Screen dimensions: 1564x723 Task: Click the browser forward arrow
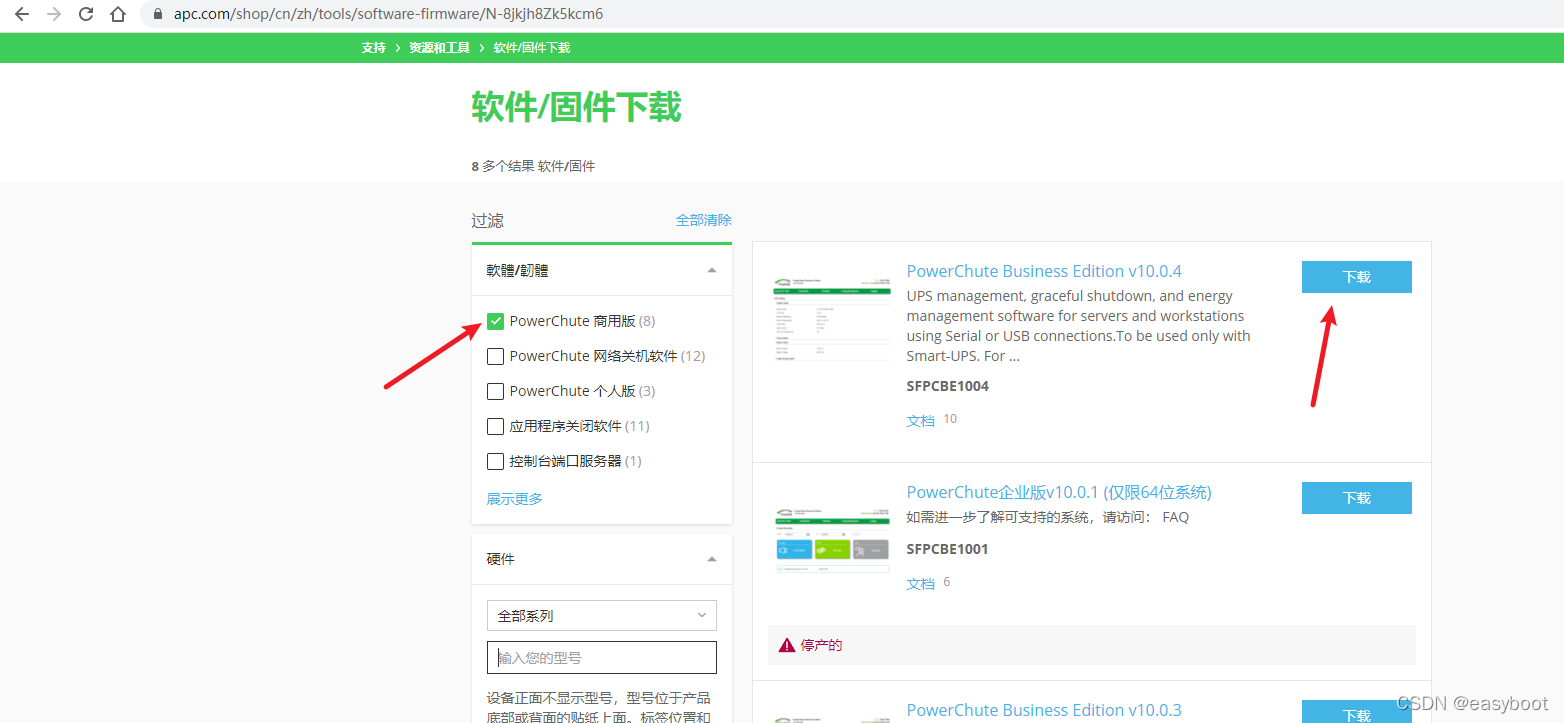click(x=54, y=15)
